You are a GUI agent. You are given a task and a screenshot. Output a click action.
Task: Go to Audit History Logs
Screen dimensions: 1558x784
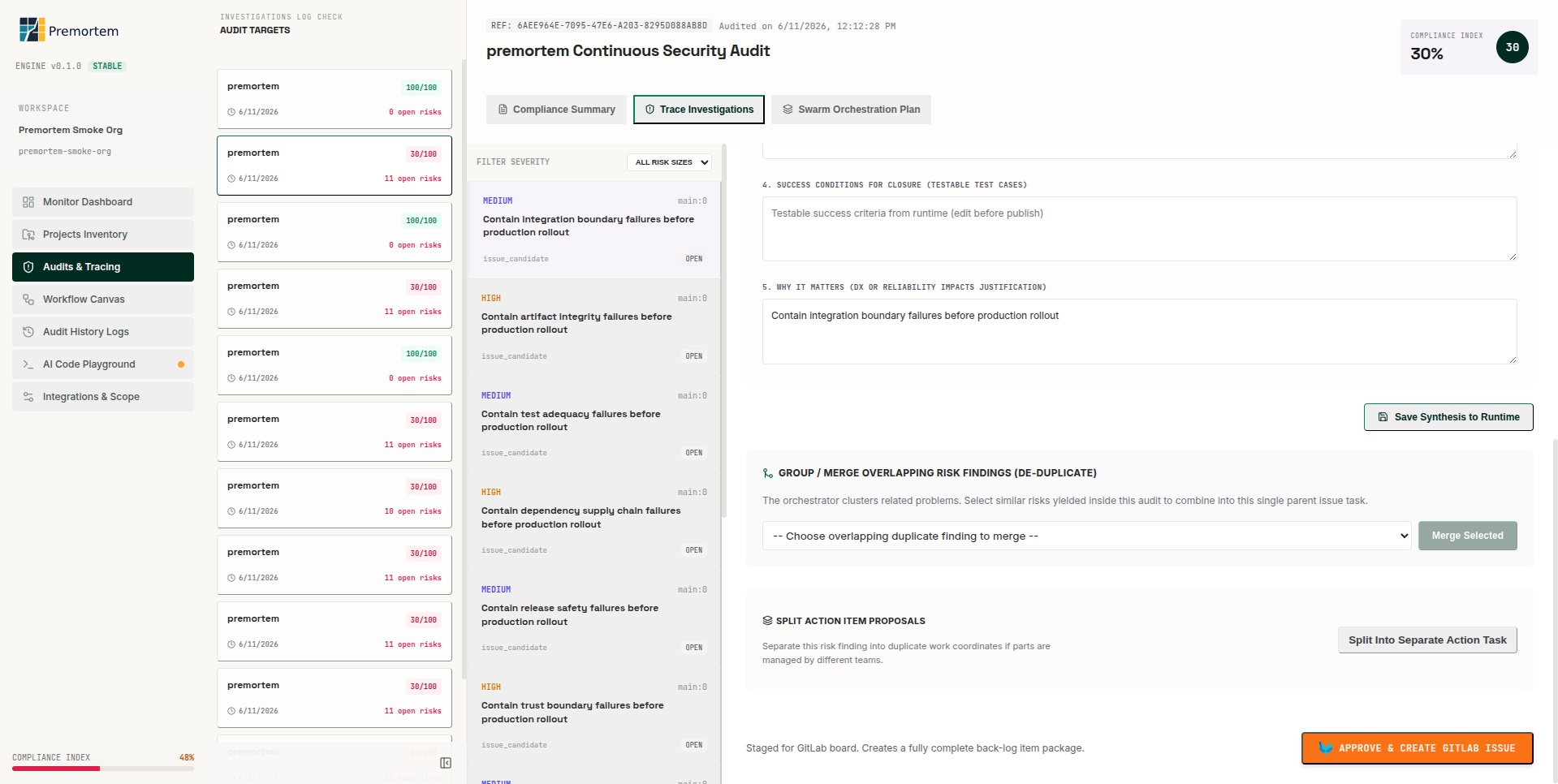pyautogui.click(x=103, y=332)
